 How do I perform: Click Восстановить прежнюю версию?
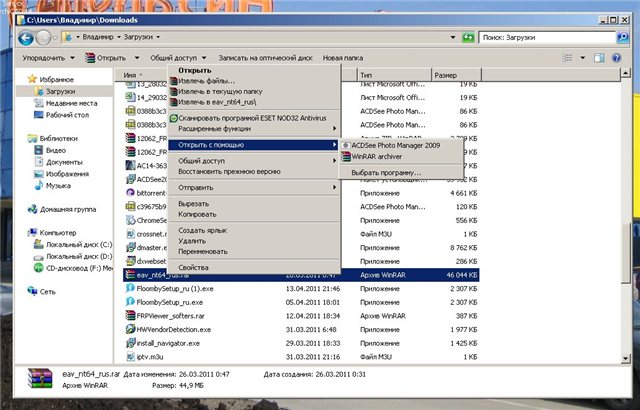(x=229, y=171)
